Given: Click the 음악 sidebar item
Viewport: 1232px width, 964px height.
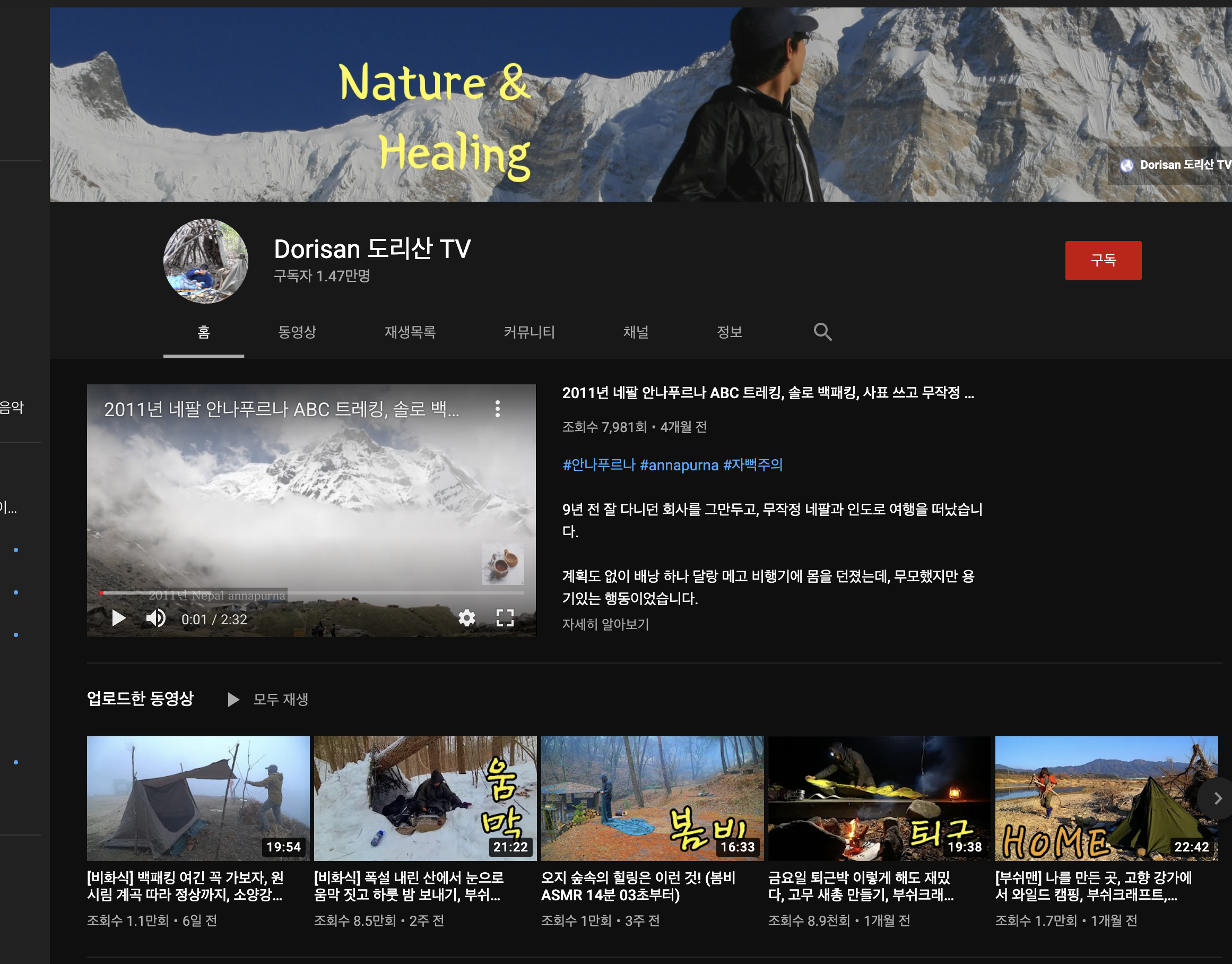Looking at the screenshot, I should click(12, 408).
